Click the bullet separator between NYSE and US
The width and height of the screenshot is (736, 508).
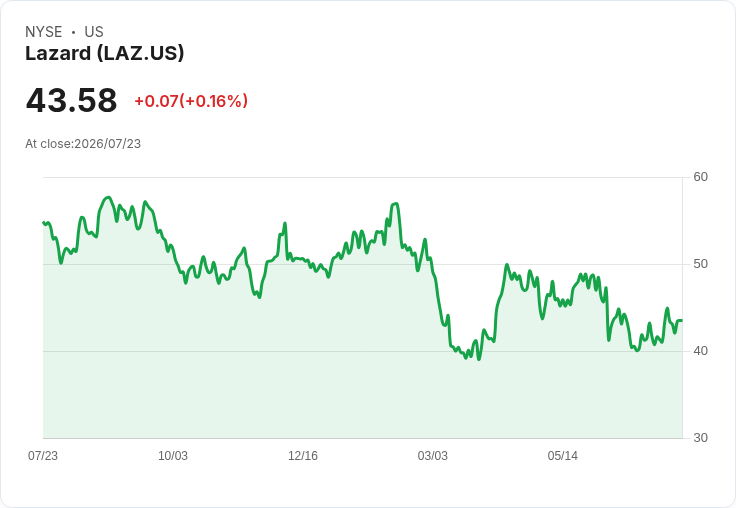(74, 32)
